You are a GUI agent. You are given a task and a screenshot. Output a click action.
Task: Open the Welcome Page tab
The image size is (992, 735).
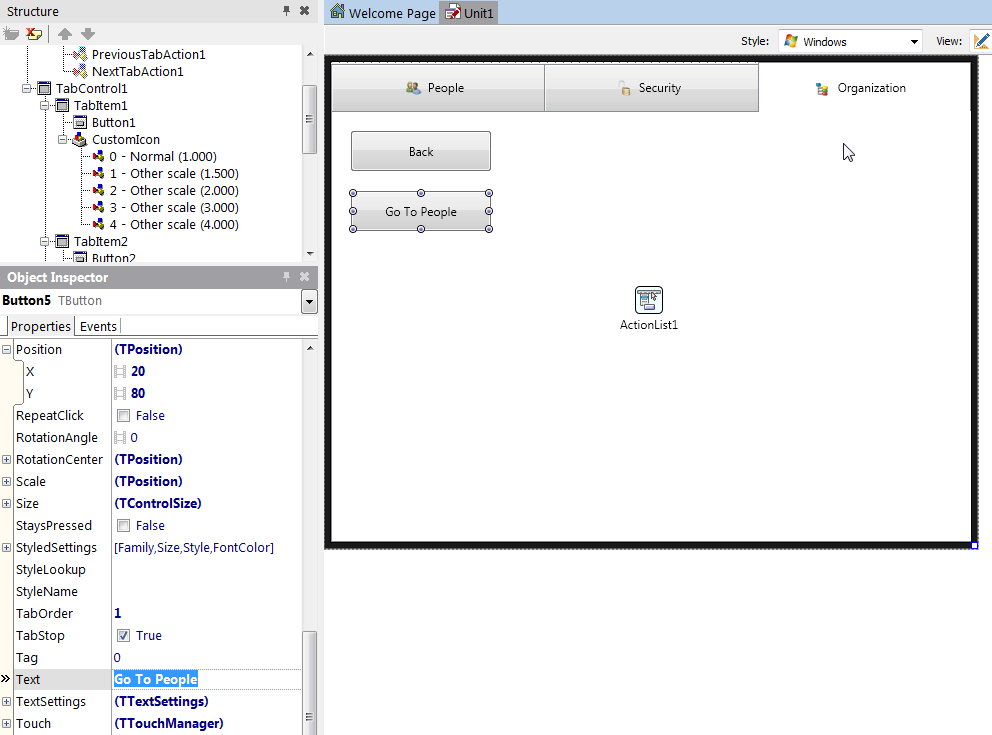[x=383, y=13]
